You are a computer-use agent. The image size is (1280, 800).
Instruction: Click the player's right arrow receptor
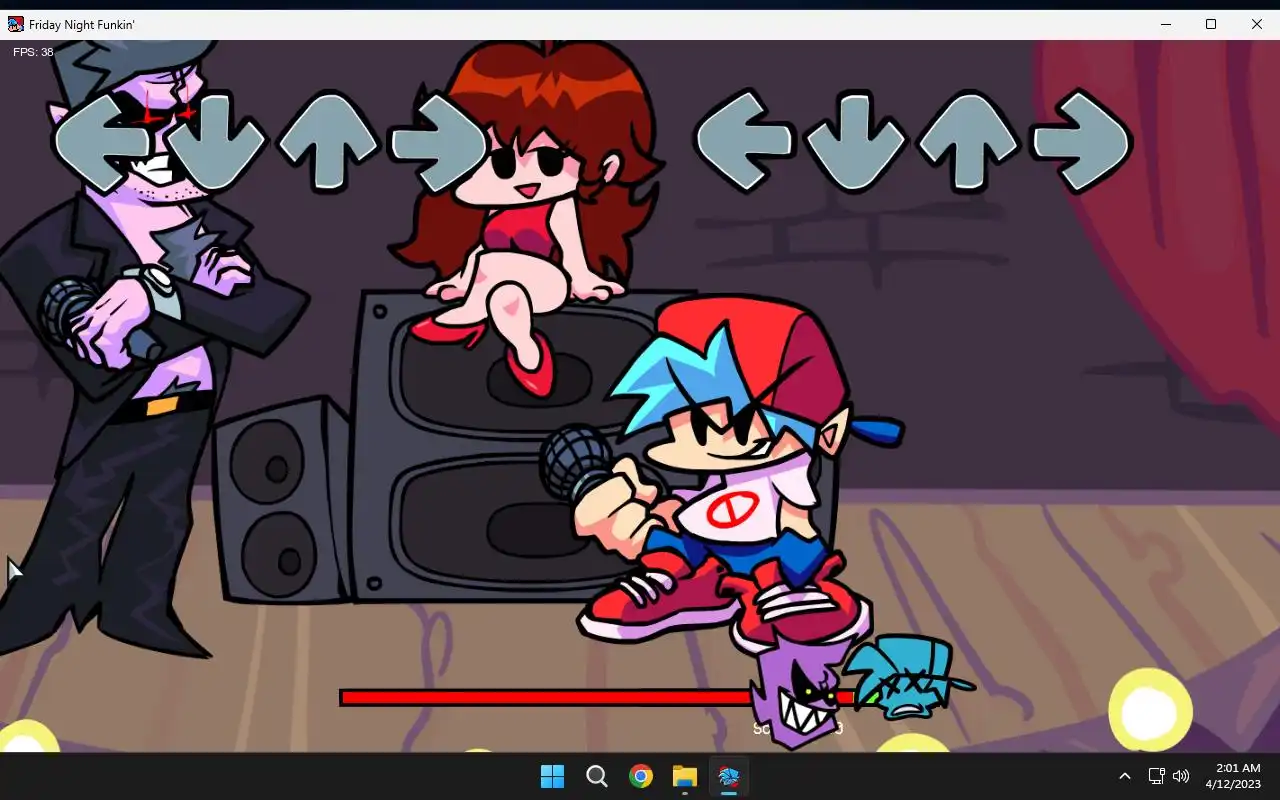click(x=1081, y=141)
